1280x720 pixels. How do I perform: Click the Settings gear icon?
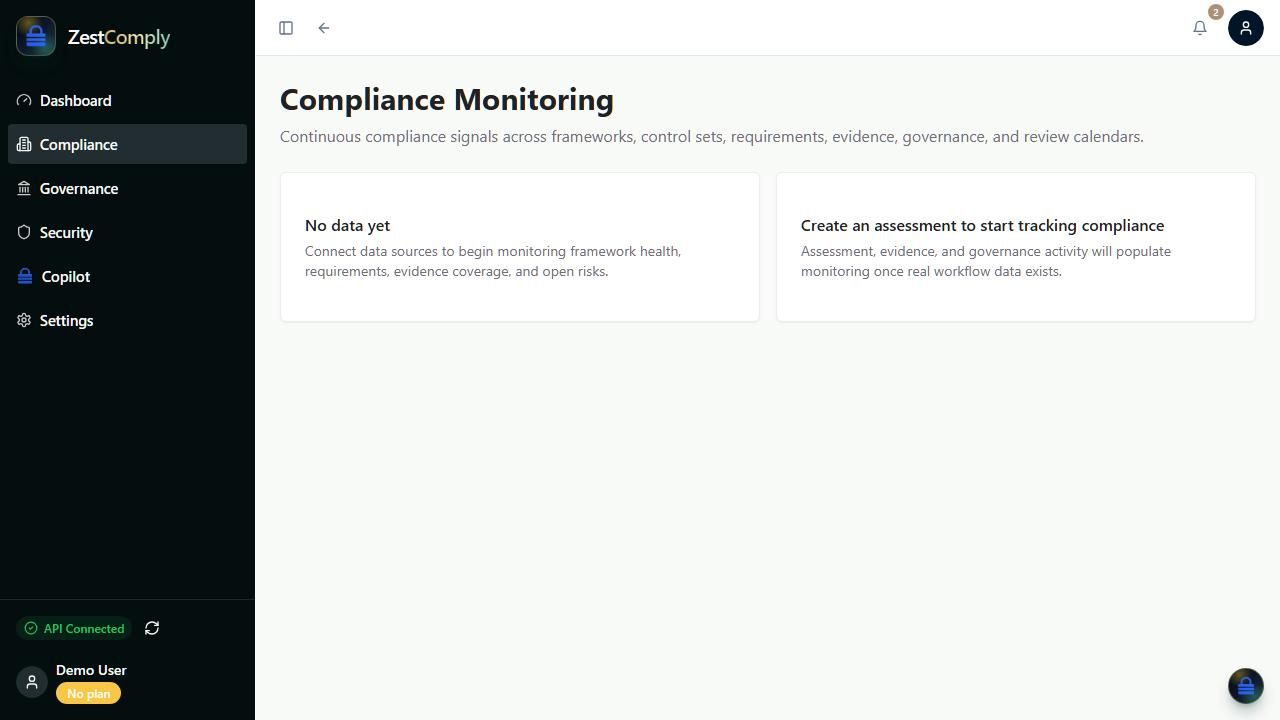click(24, 320)
